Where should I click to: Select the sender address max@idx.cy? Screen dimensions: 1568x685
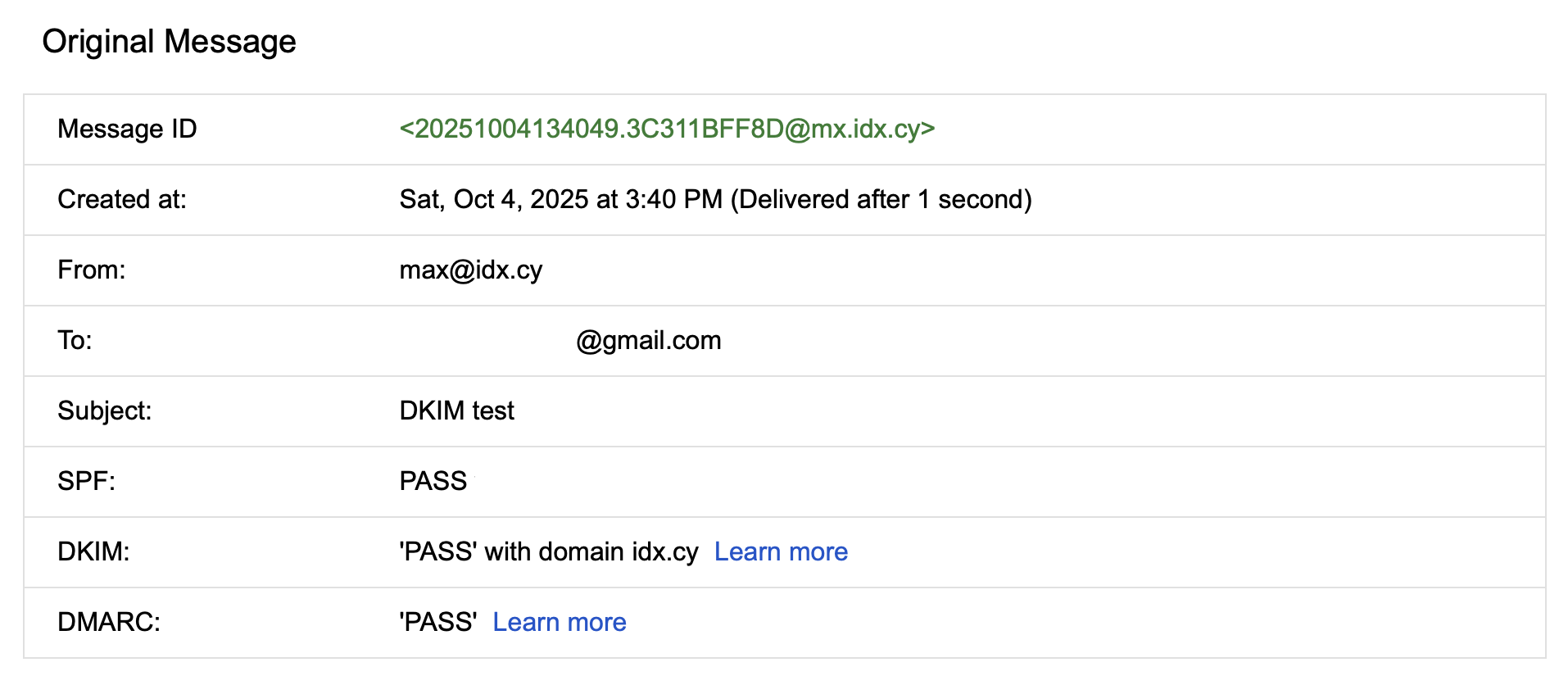point(470,270)
